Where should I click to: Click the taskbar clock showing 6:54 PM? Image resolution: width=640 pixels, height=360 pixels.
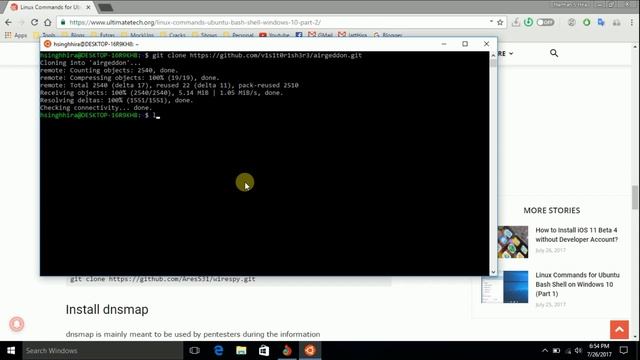tap(599, 350)
